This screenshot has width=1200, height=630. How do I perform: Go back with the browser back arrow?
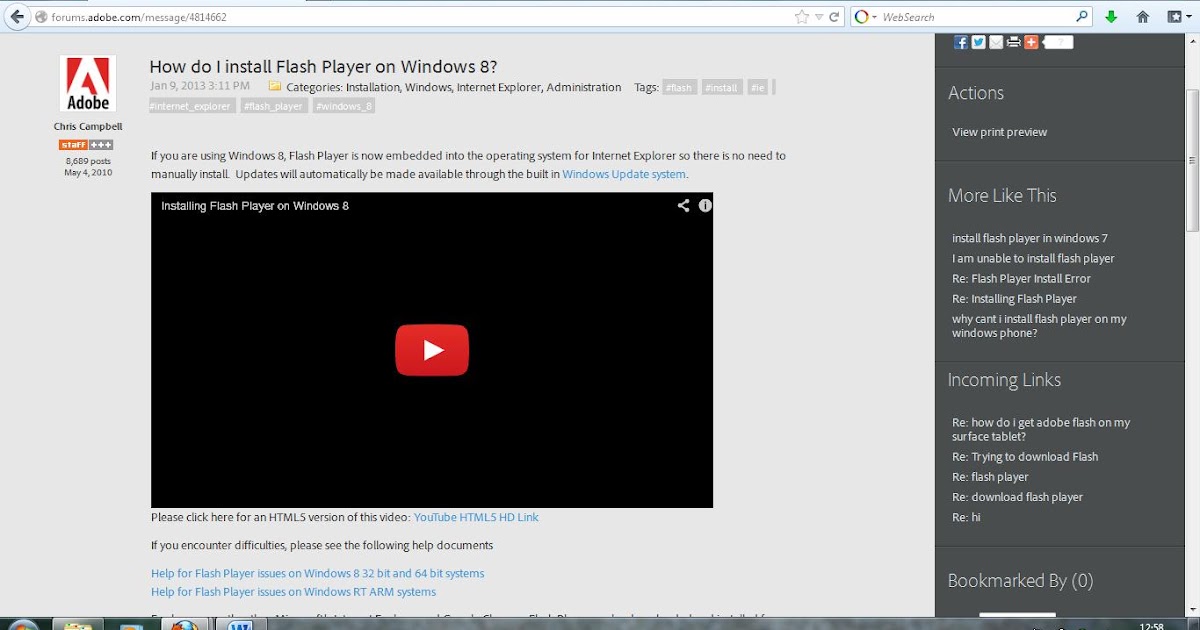click(16, 17)
